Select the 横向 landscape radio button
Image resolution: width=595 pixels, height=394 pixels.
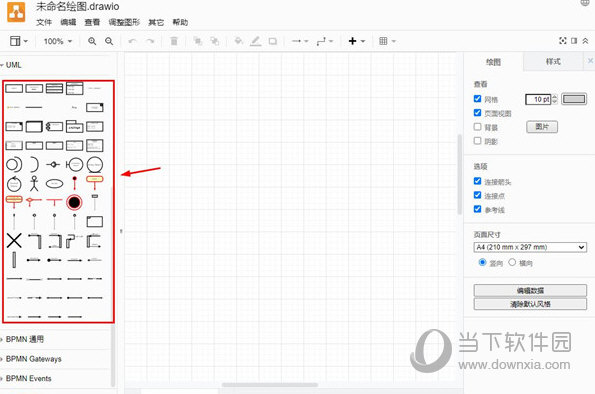[512, 262]
